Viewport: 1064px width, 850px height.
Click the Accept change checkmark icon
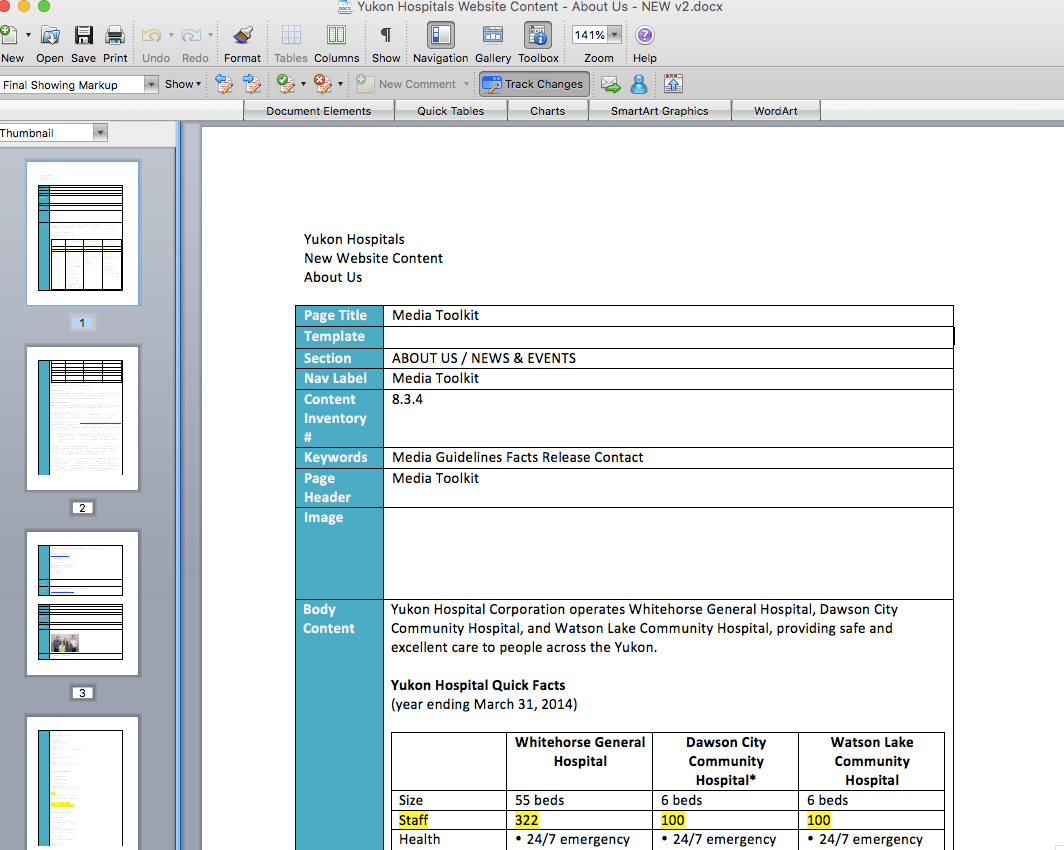pos(286,84)
